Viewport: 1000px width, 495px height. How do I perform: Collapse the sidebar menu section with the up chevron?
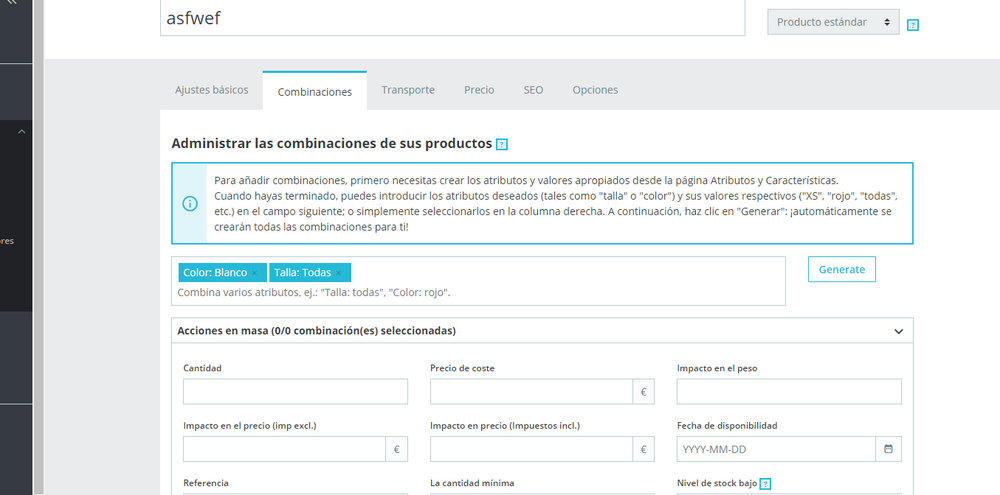coord(21,132)
